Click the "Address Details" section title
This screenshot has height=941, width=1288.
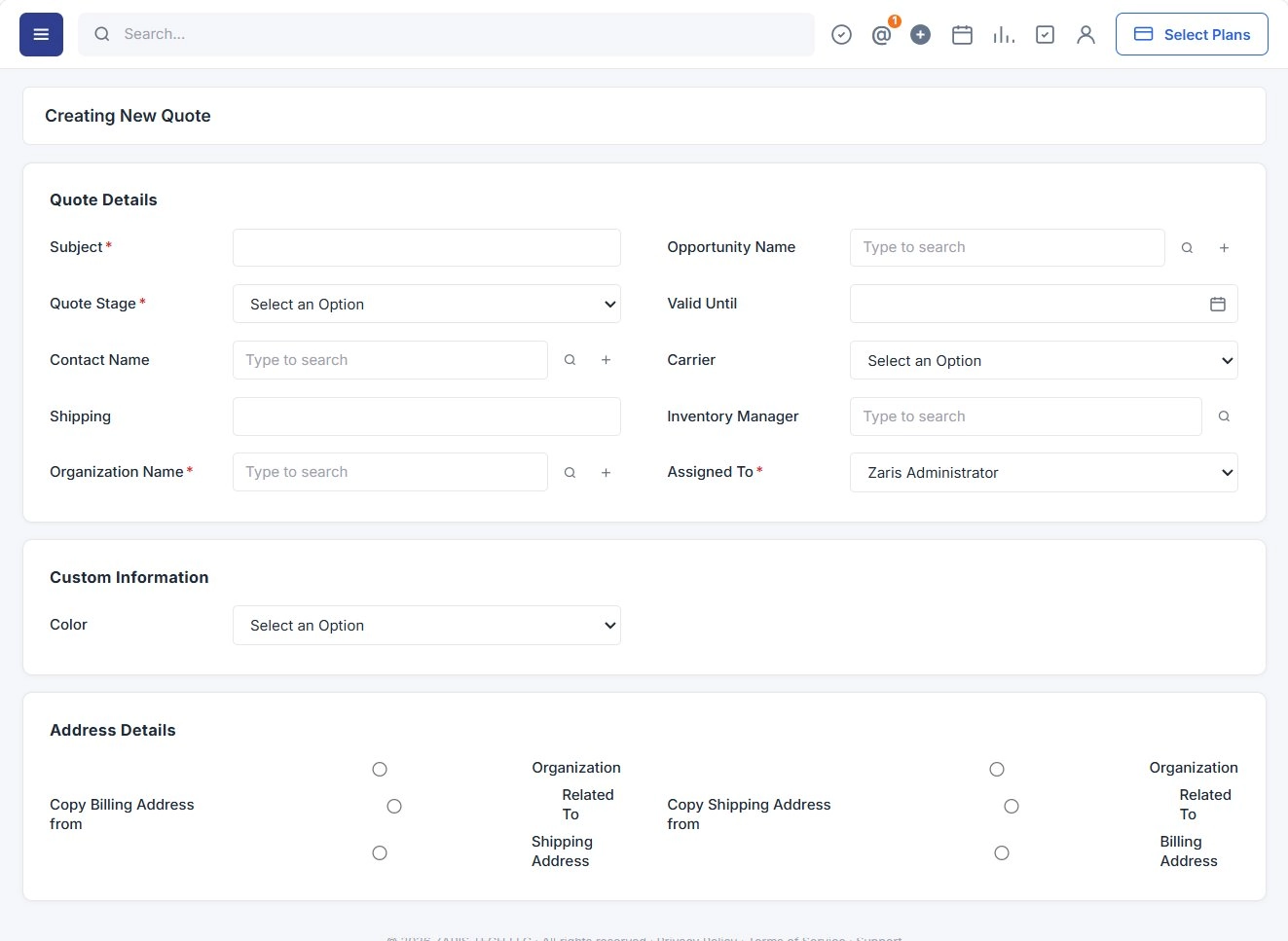coord(113,730)
